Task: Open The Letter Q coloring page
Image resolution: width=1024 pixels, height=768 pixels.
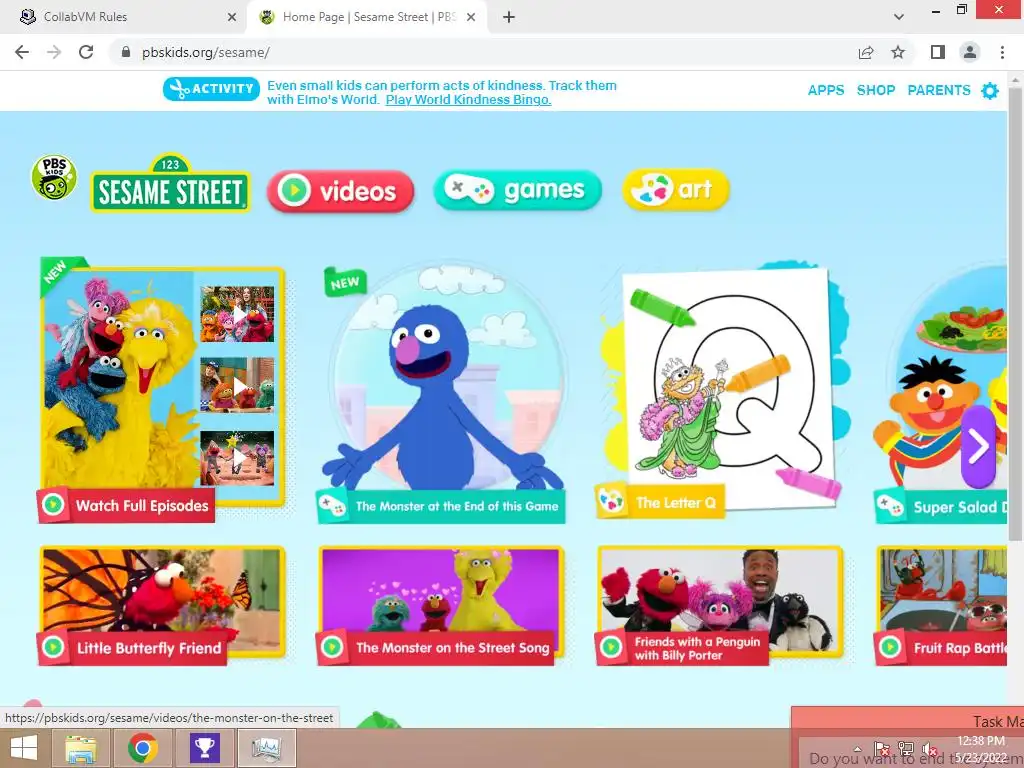Action: pos(722,392)
